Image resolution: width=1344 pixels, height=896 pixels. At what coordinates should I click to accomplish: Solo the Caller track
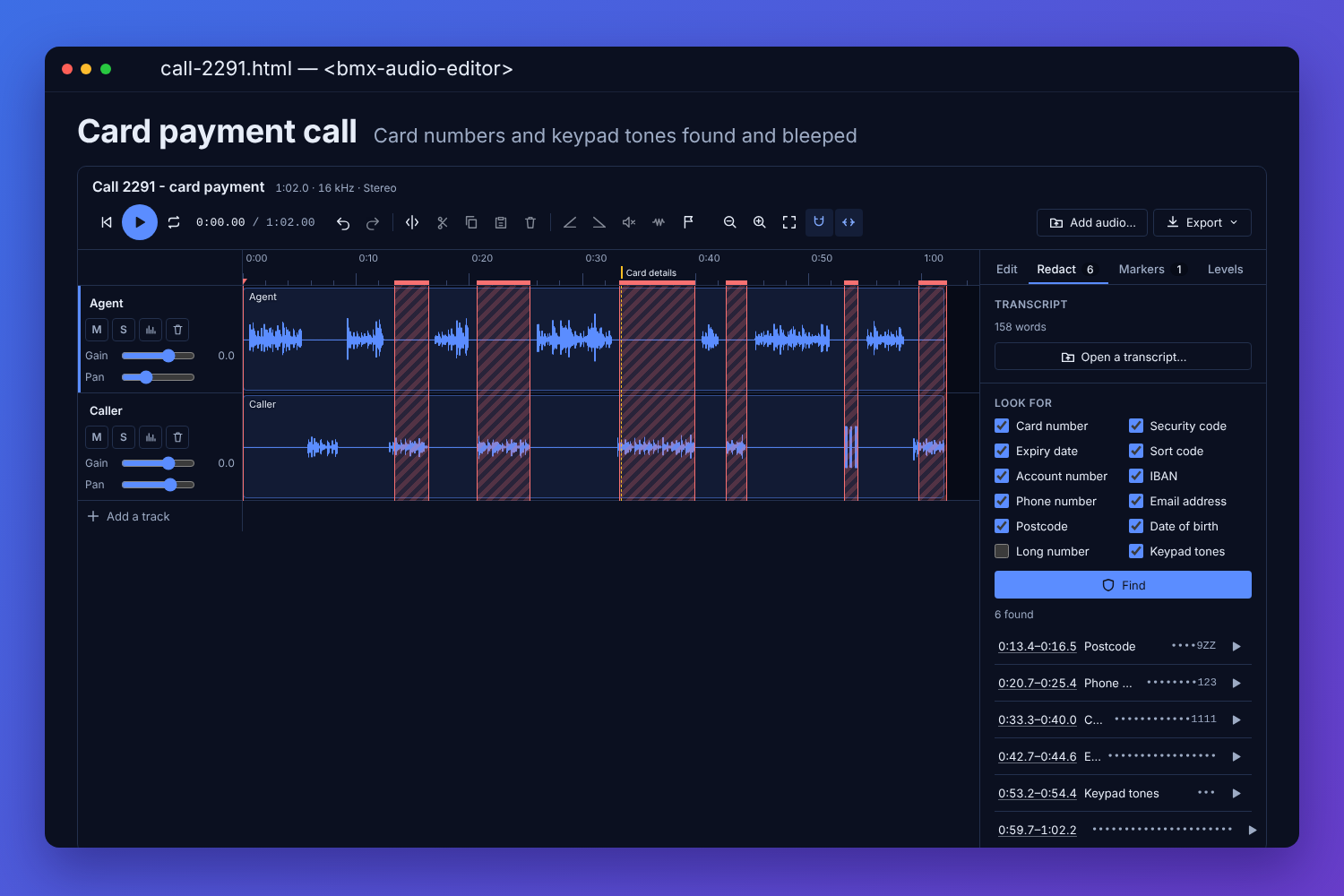click(x=124, y=437)
